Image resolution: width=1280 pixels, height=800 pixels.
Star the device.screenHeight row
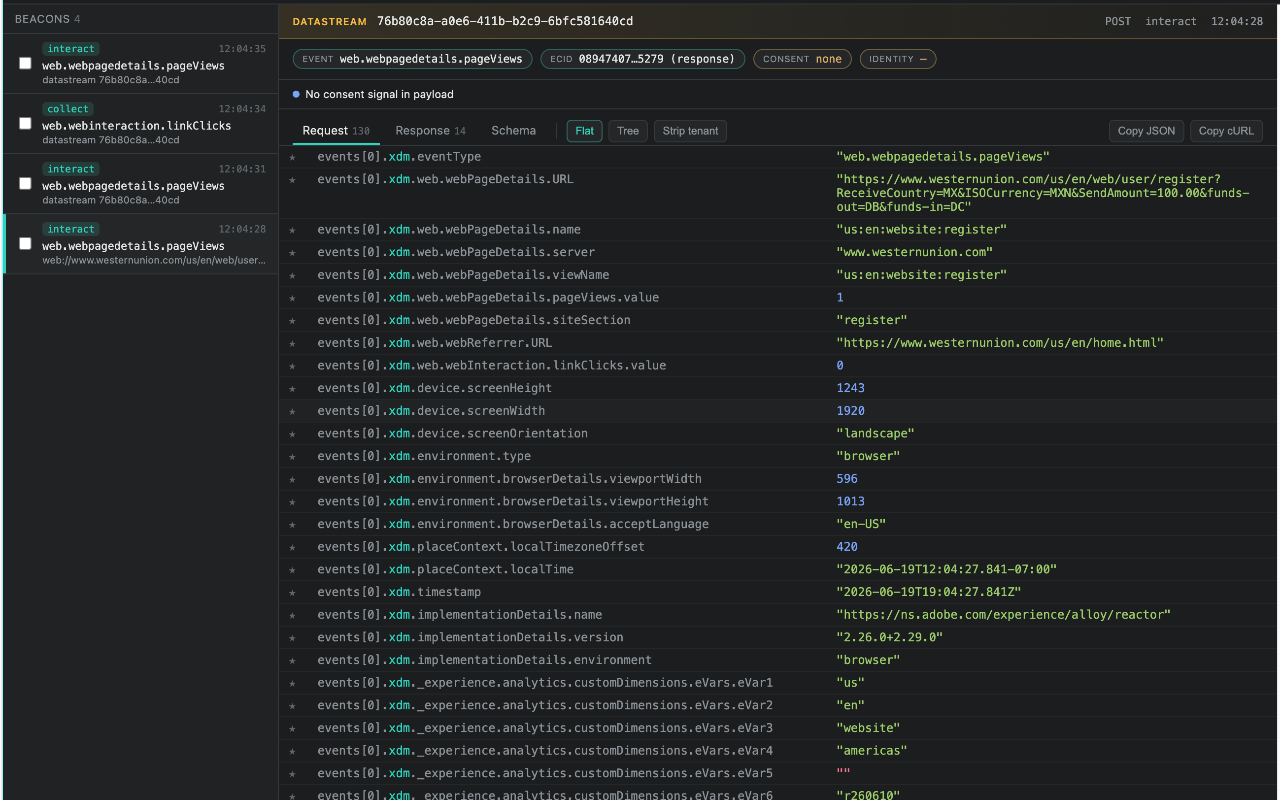click(x=293, y=389)
